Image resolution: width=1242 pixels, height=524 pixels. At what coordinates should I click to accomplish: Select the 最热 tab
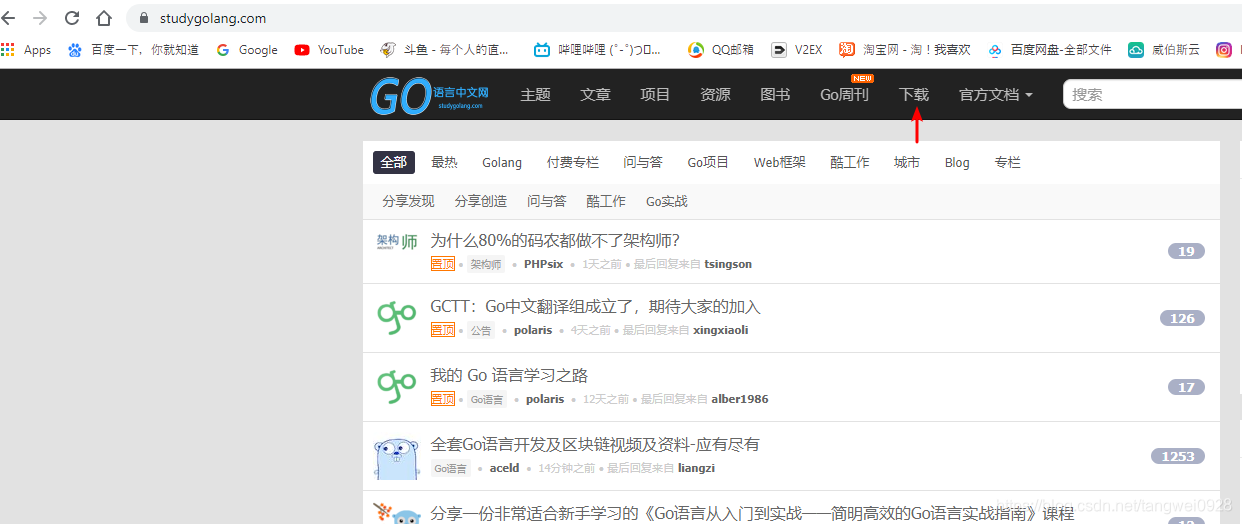pos(444,162)
